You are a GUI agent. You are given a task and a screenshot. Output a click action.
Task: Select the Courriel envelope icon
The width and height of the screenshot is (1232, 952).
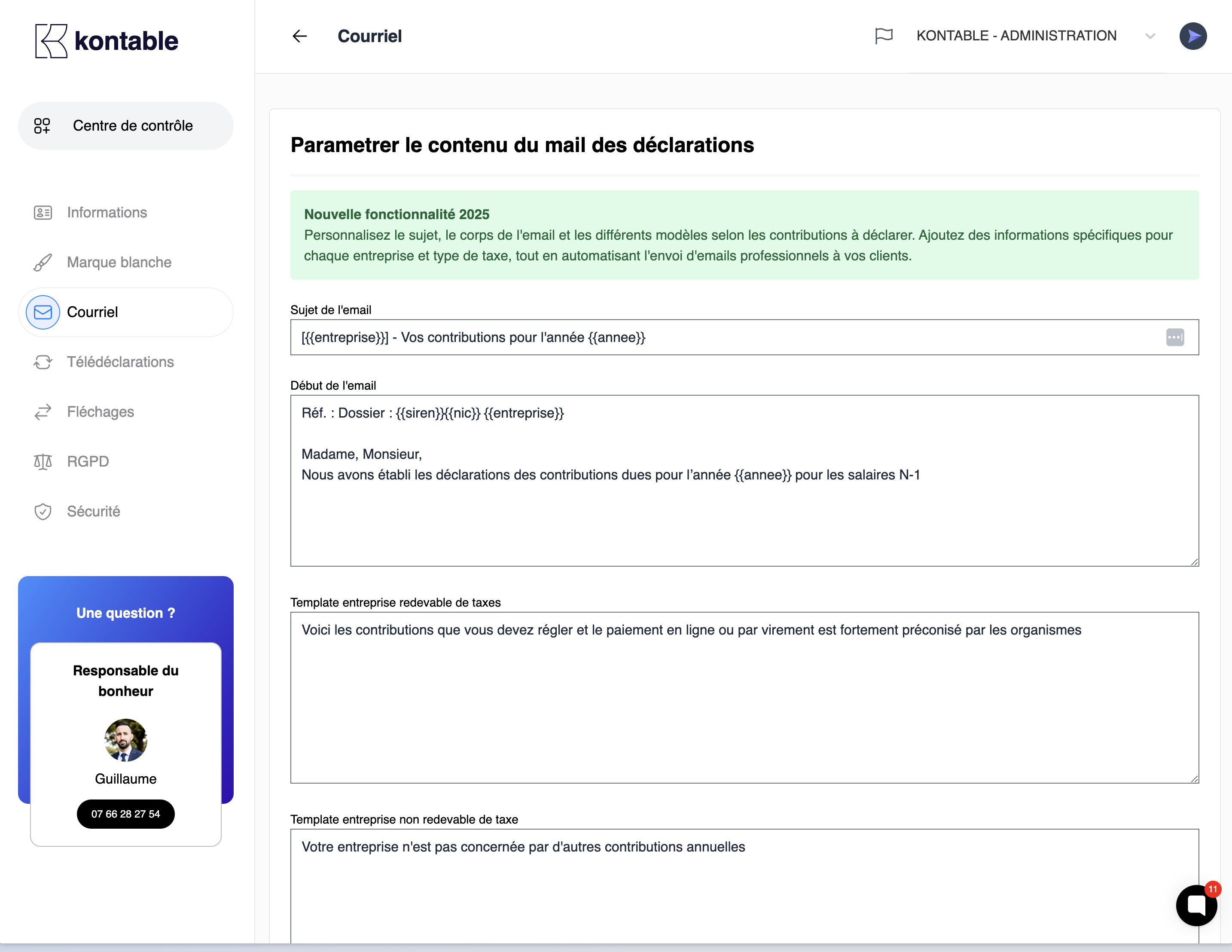click(43, 312)
